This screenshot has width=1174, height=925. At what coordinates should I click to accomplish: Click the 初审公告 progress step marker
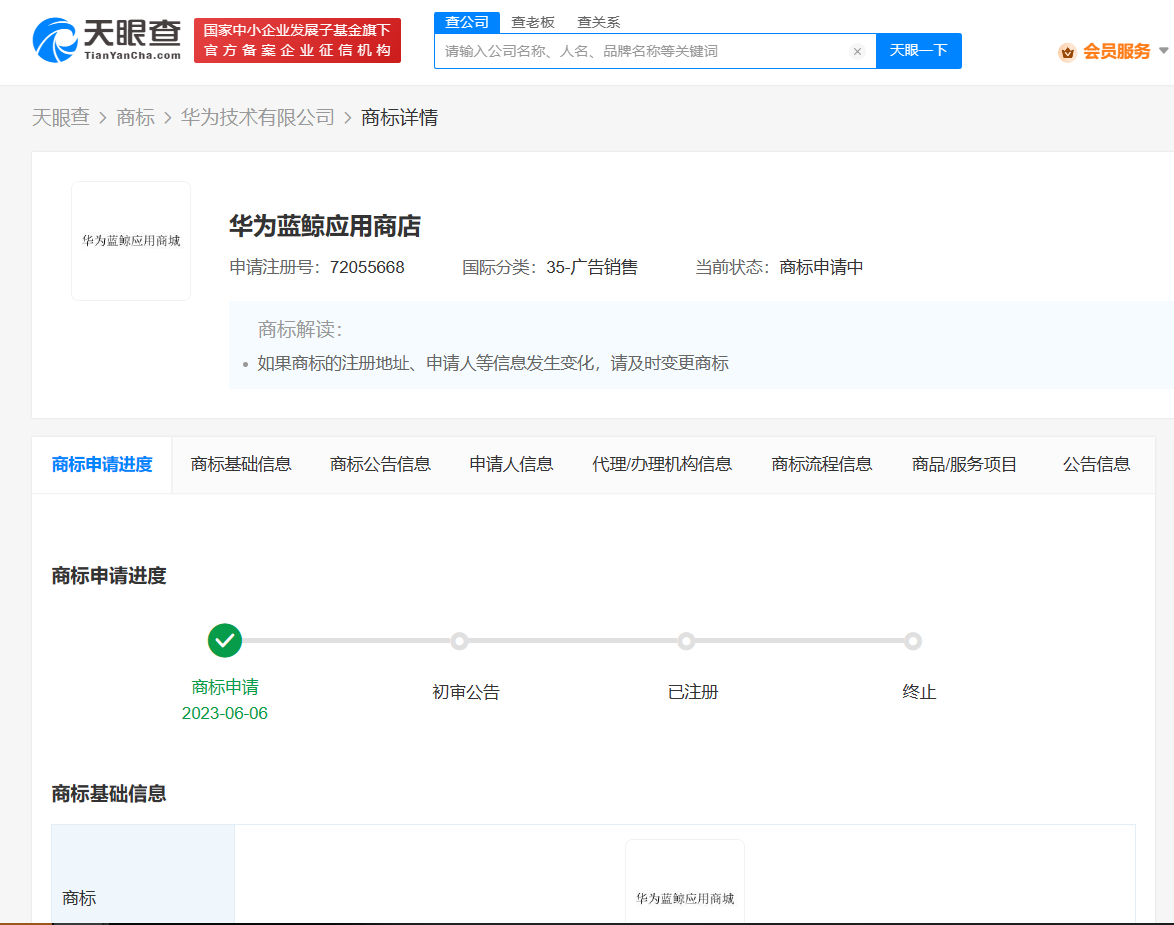(x=460, y=641)
